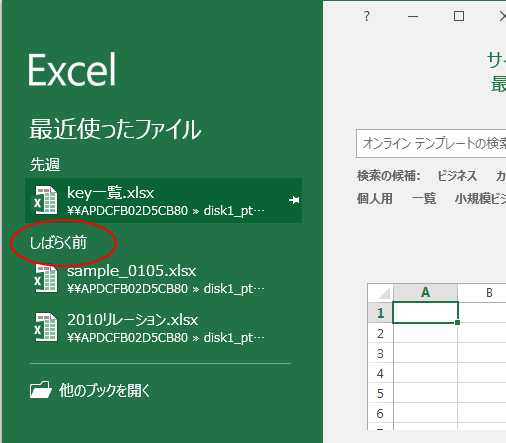
Task: Pin key一覧.xlsx to the recent list
Action: 294,200
